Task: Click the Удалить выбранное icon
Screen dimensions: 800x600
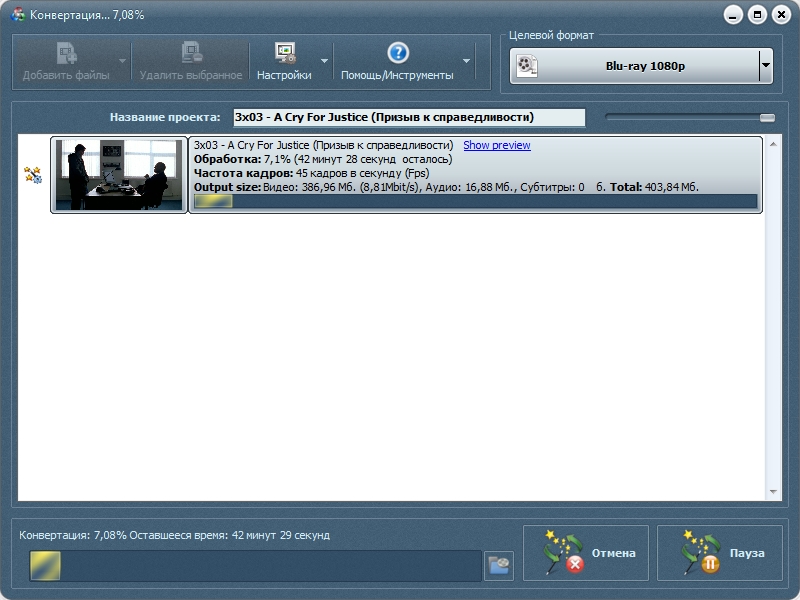Action: (x=192, y=53)
